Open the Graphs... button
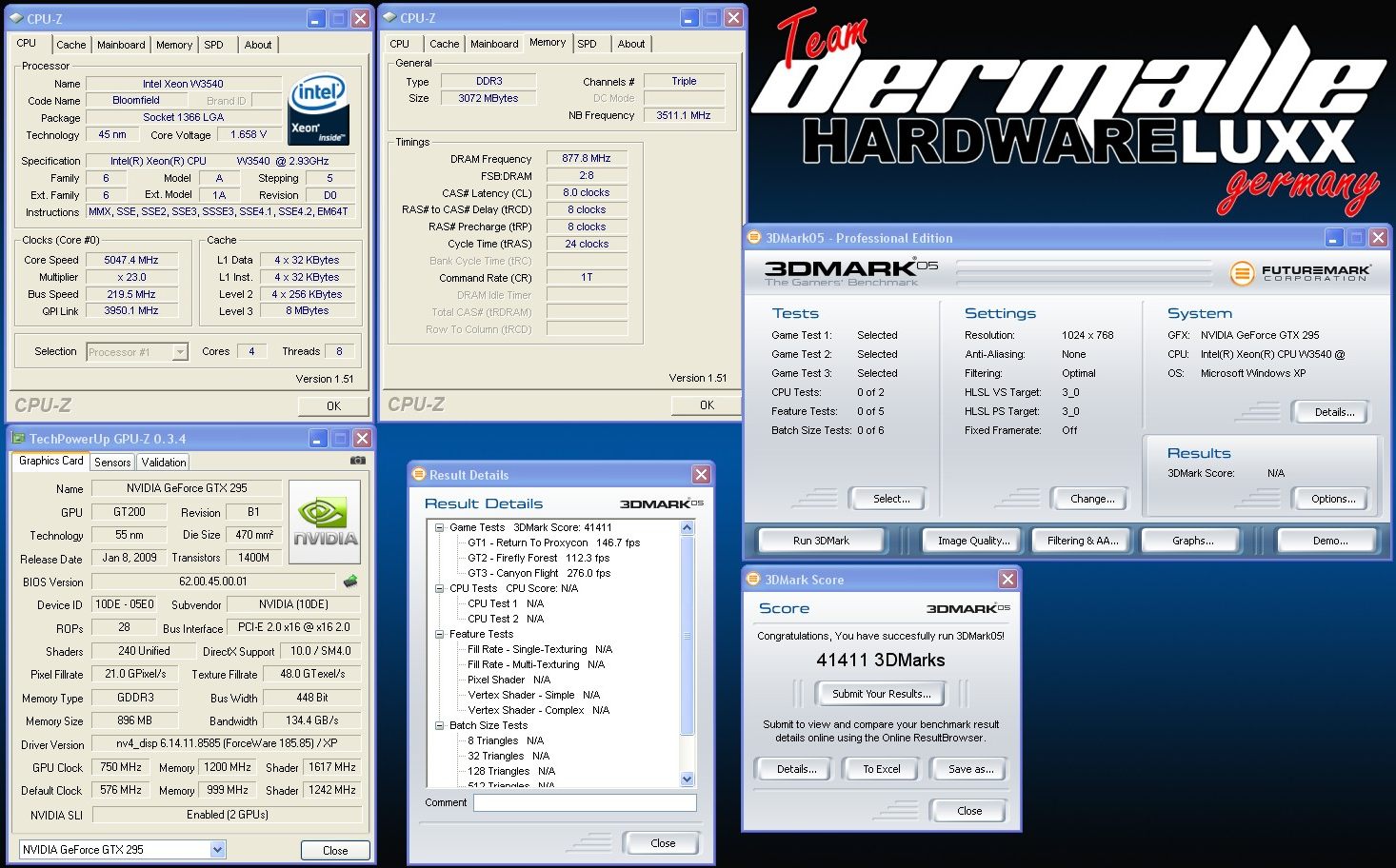This screenshot has height=868, width=1396. coord(1193,541)
